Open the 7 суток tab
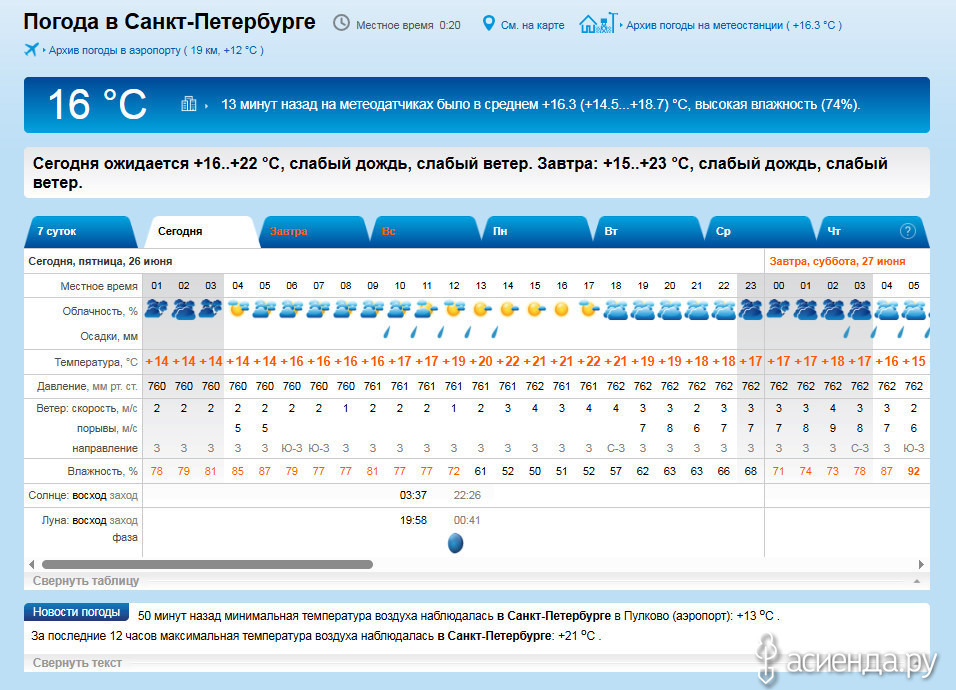The image size is (956, 690). click(x=80, y=232)
